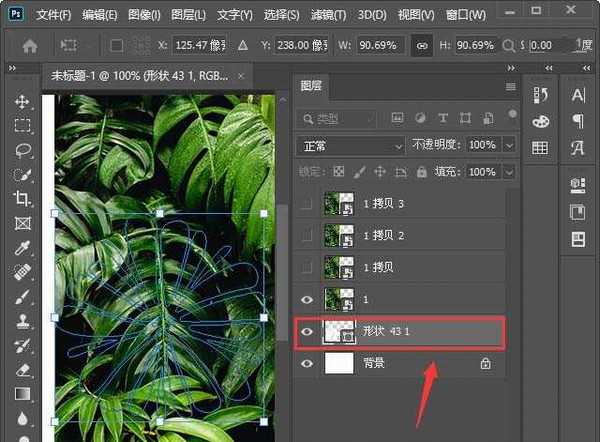This screenshot has width=600, height=442.
Task: Activate the Crop tool
Action: (22, 199)
